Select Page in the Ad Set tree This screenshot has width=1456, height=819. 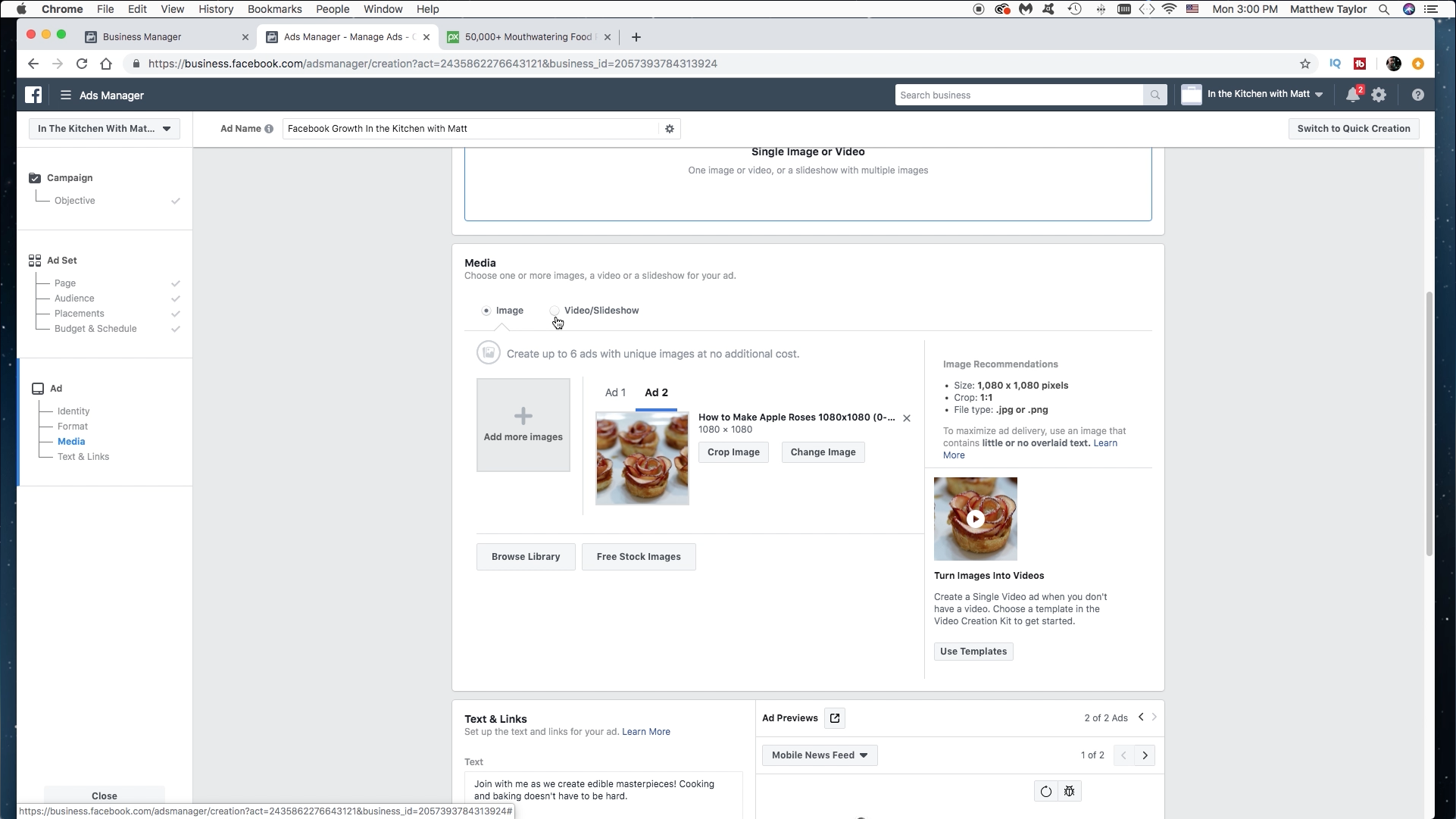pos(65,283)
